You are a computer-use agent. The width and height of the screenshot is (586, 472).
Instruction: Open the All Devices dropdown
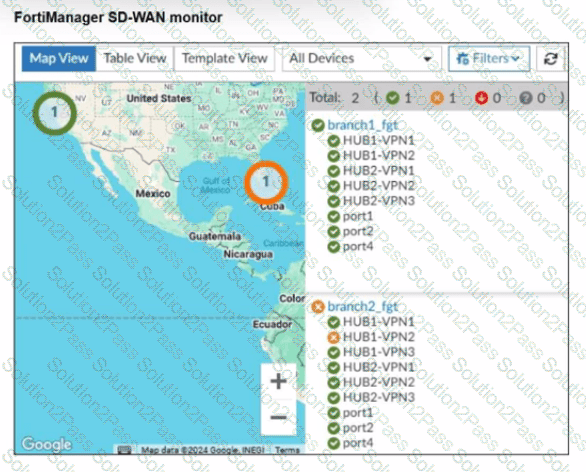[x=360, y=59]
